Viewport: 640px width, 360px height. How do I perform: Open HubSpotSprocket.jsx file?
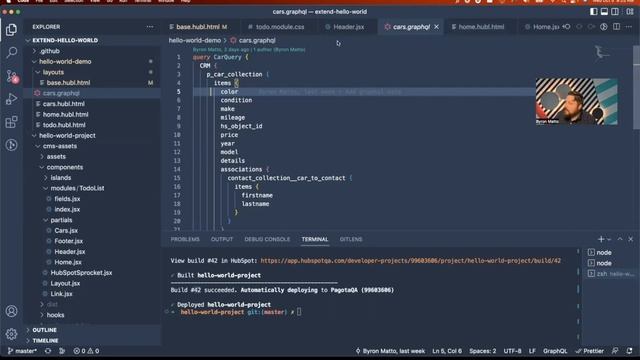[x=92, y=273]
